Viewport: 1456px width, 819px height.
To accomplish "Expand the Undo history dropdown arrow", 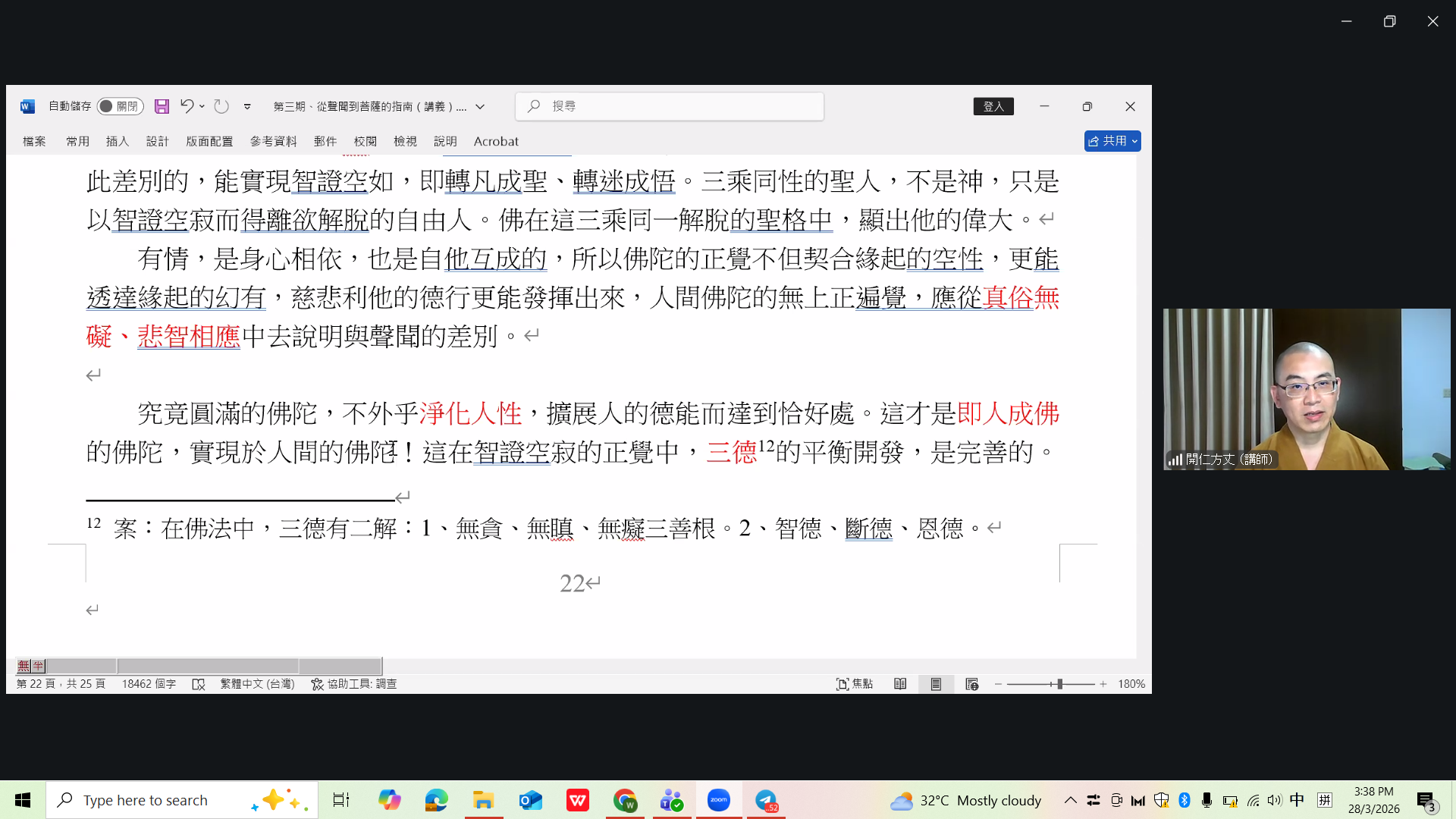I will coord(202,106).
